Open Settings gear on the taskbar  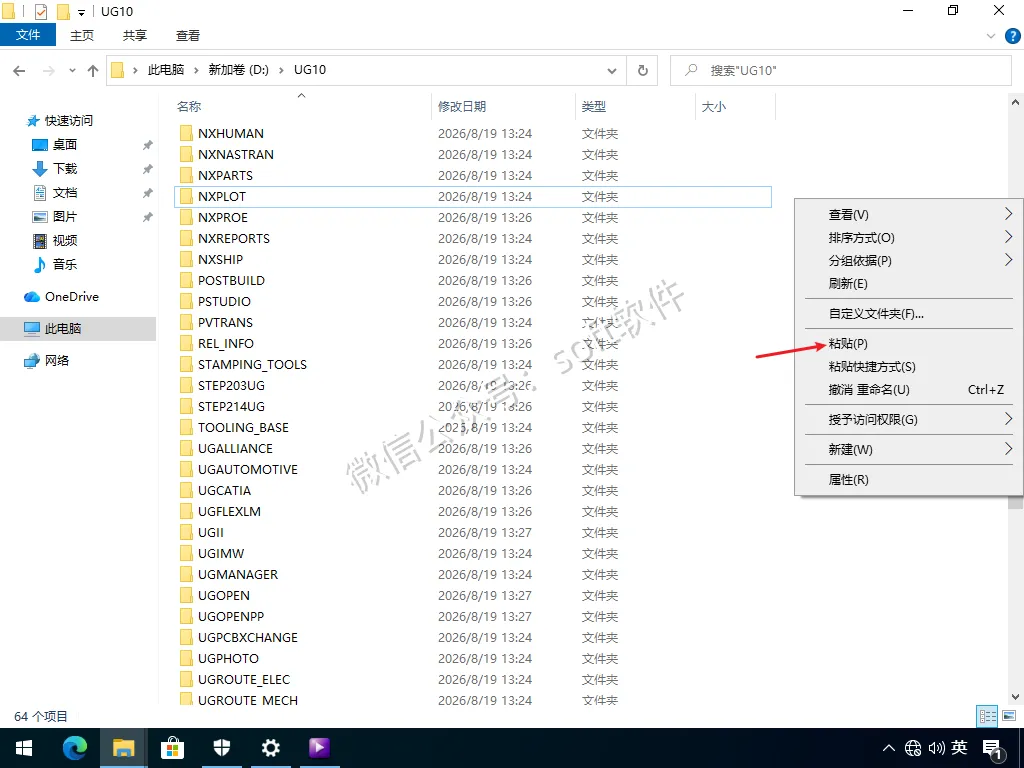[x=270, y=748]
